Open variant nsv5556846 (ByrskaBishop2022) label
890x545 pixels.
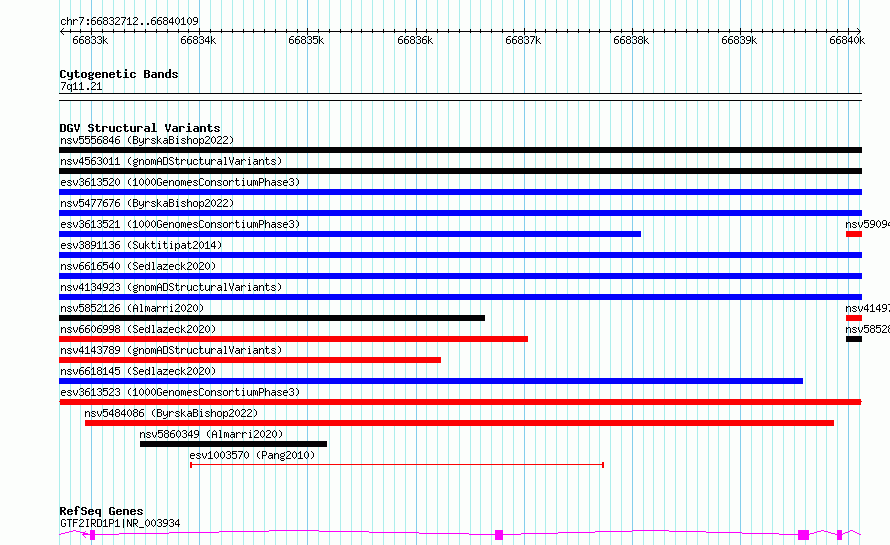[147, 140]
